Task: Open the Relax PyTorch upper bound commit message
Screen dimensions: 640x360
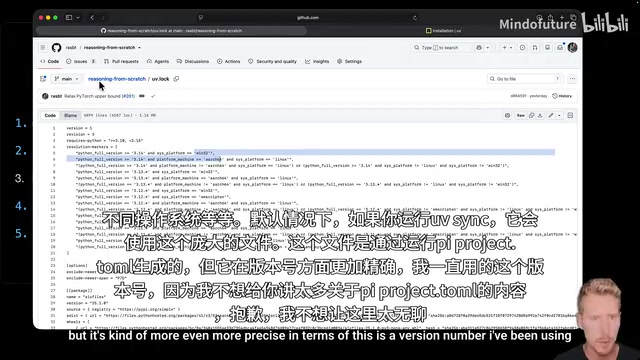Action: pos(92,96)
